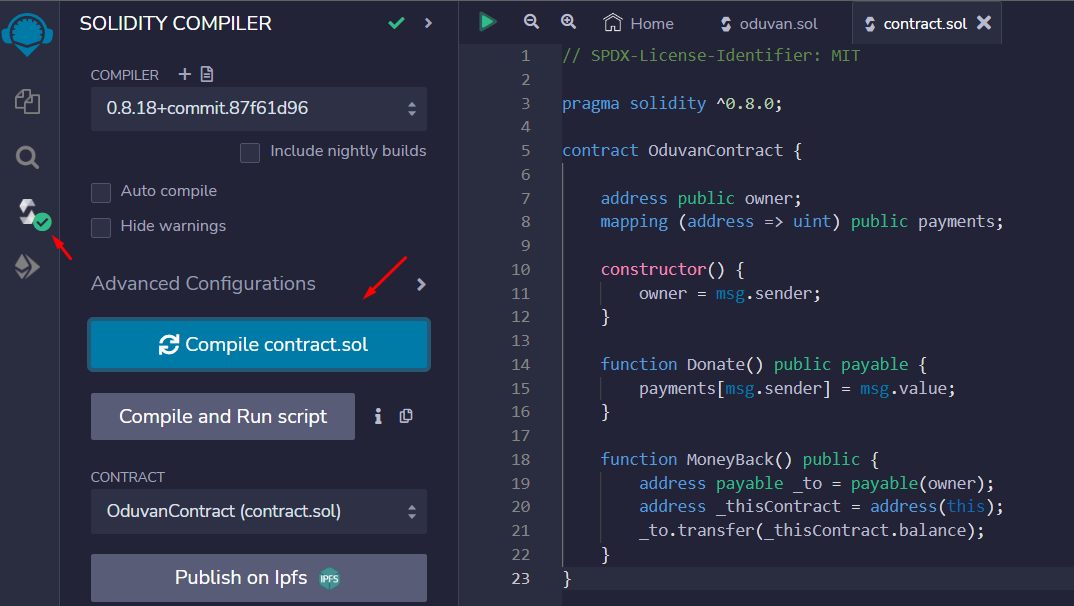Viewport: 1074px width, 606px height.
Task: Open the OduvanContract contract selector
Action: 259,511
